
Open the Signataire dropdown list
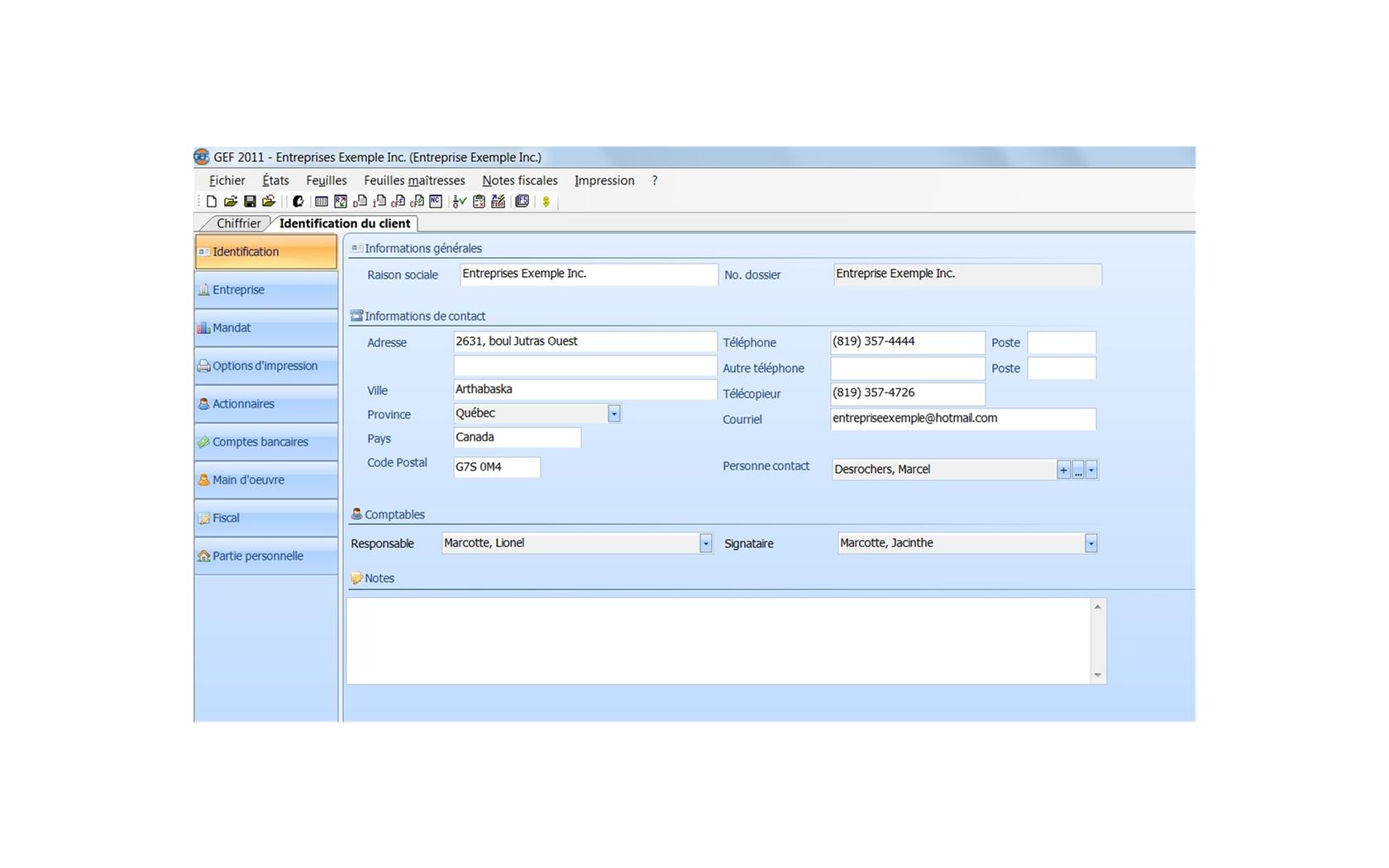click(1091, 543)
